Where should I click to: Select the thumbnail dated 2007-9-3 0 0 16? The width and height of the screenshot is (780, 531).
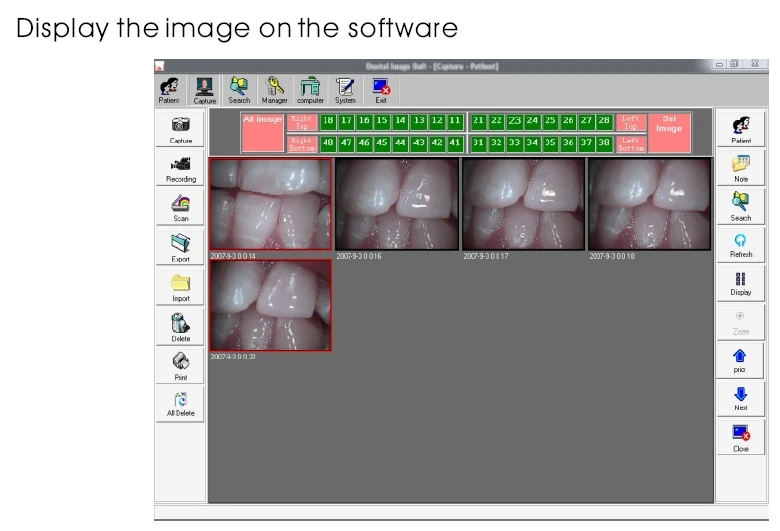[x=397, y=204]
